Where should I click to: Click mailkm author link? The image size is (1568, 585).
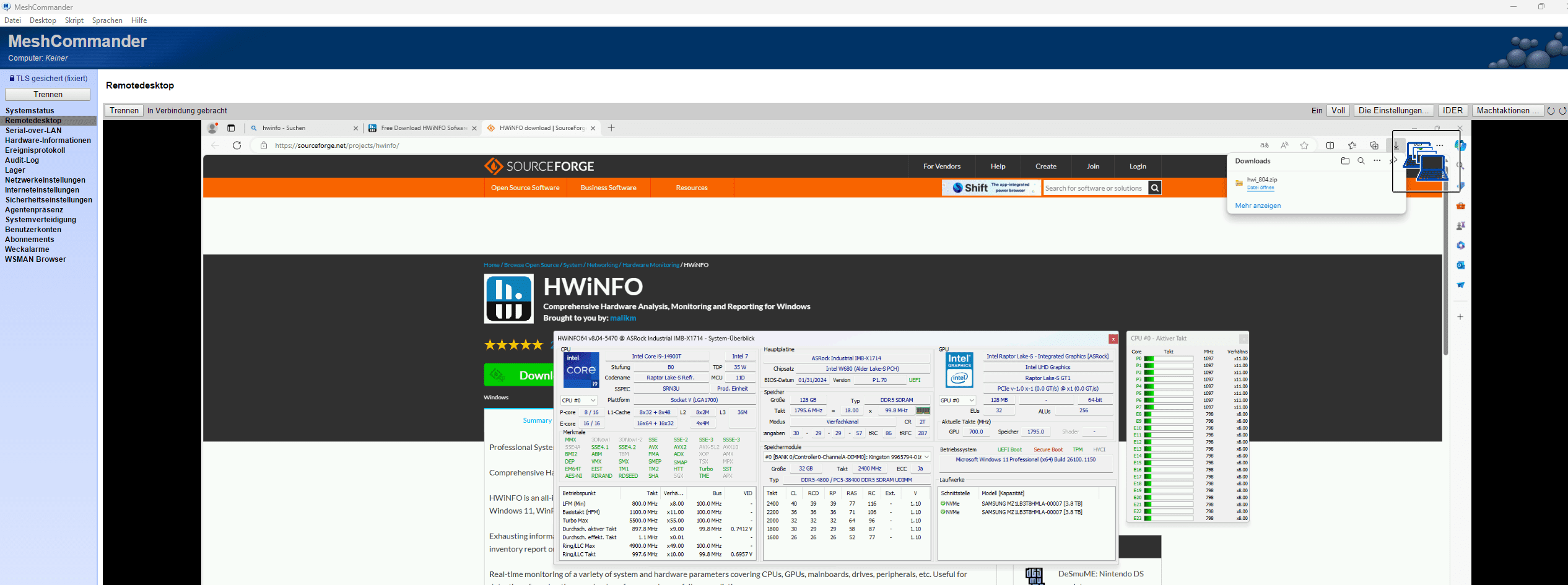pos(623,318)
